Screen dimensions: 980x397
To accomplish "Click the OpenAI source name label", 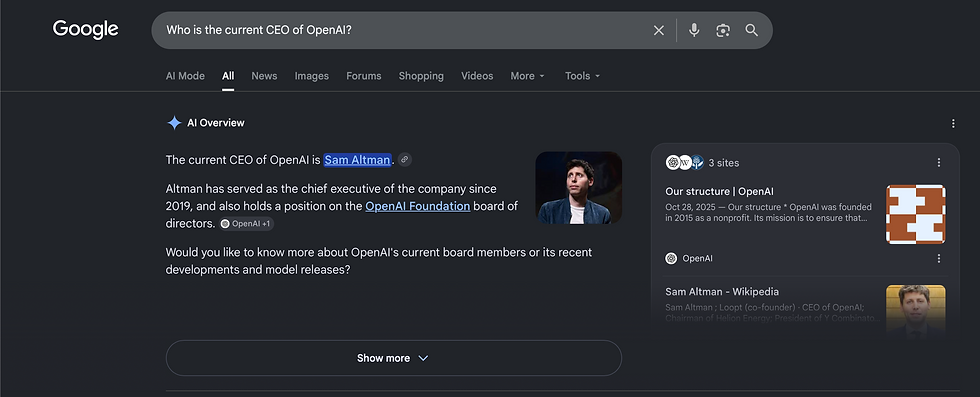I will 698,258.
